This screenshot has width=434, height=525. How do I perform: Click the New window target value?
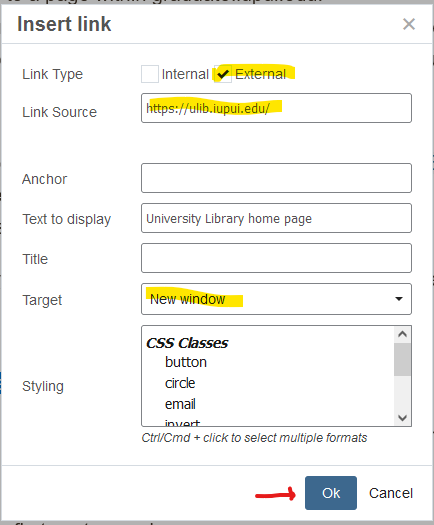188,299
